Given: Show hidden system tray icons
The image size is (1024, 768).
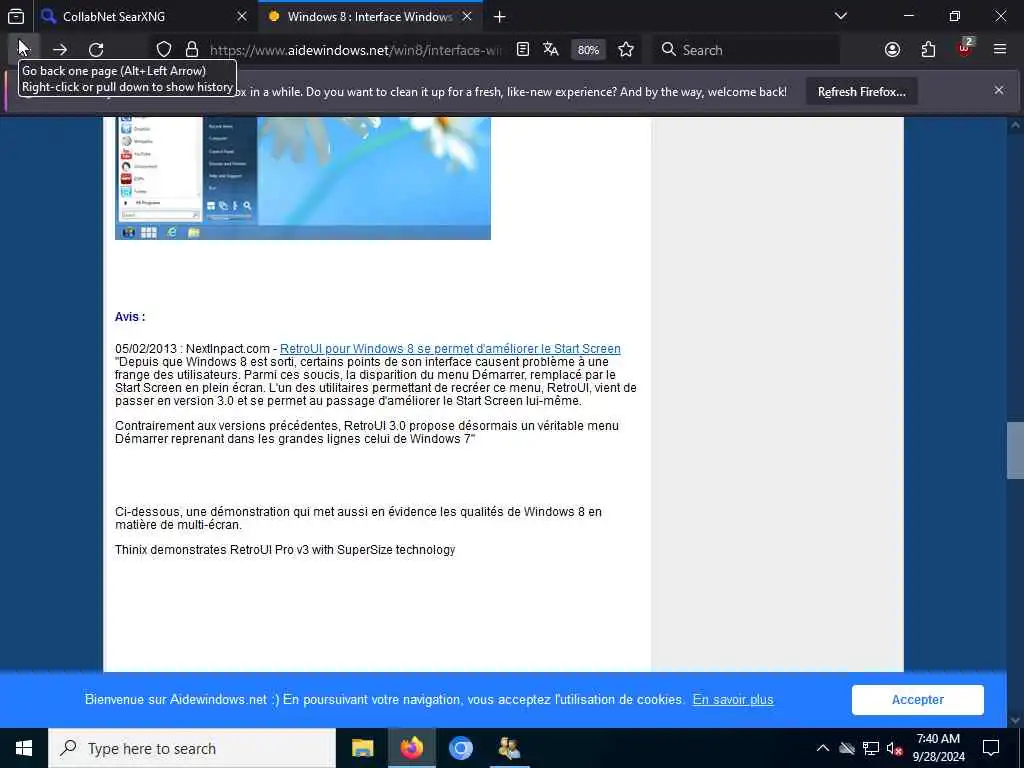Looking at the screenshot, I should click(823, 748).
